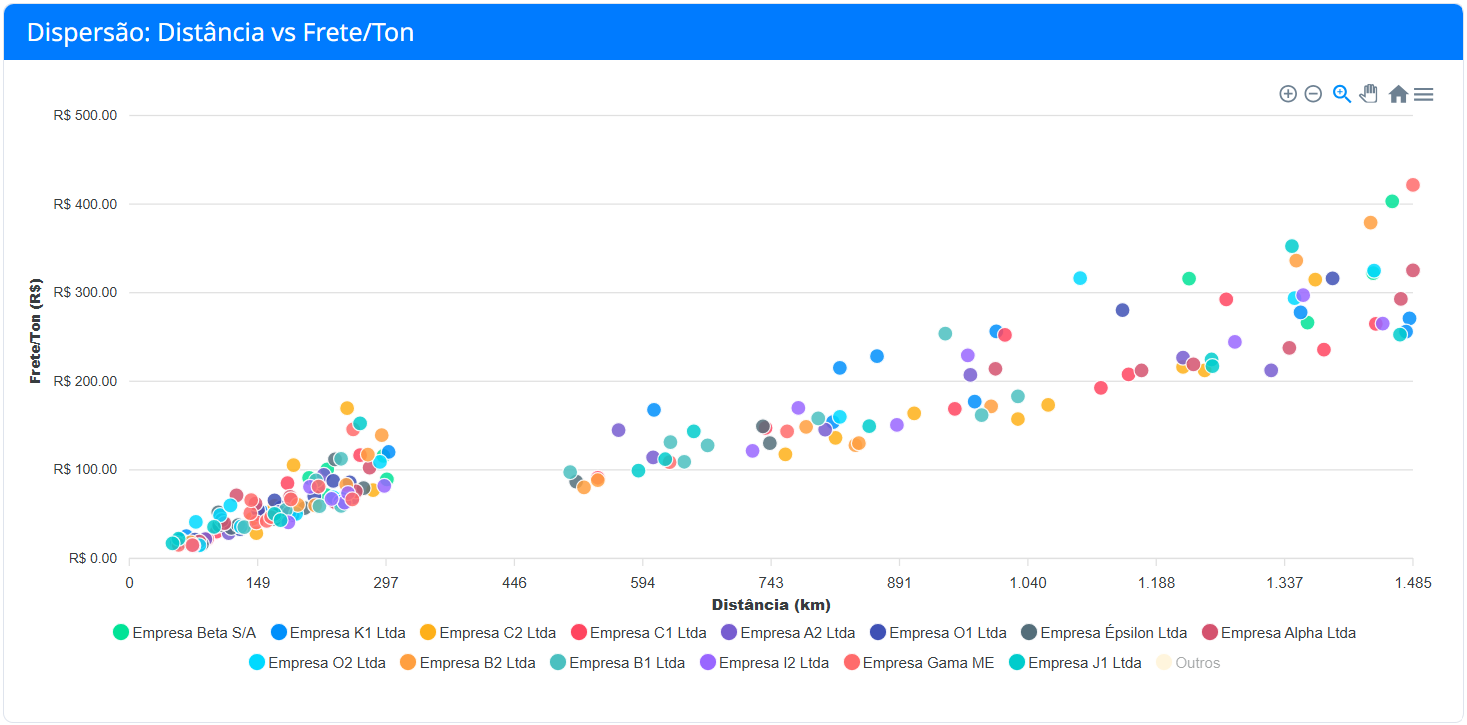Activate the selection zoom magnifier tool

pos(1341,94)
